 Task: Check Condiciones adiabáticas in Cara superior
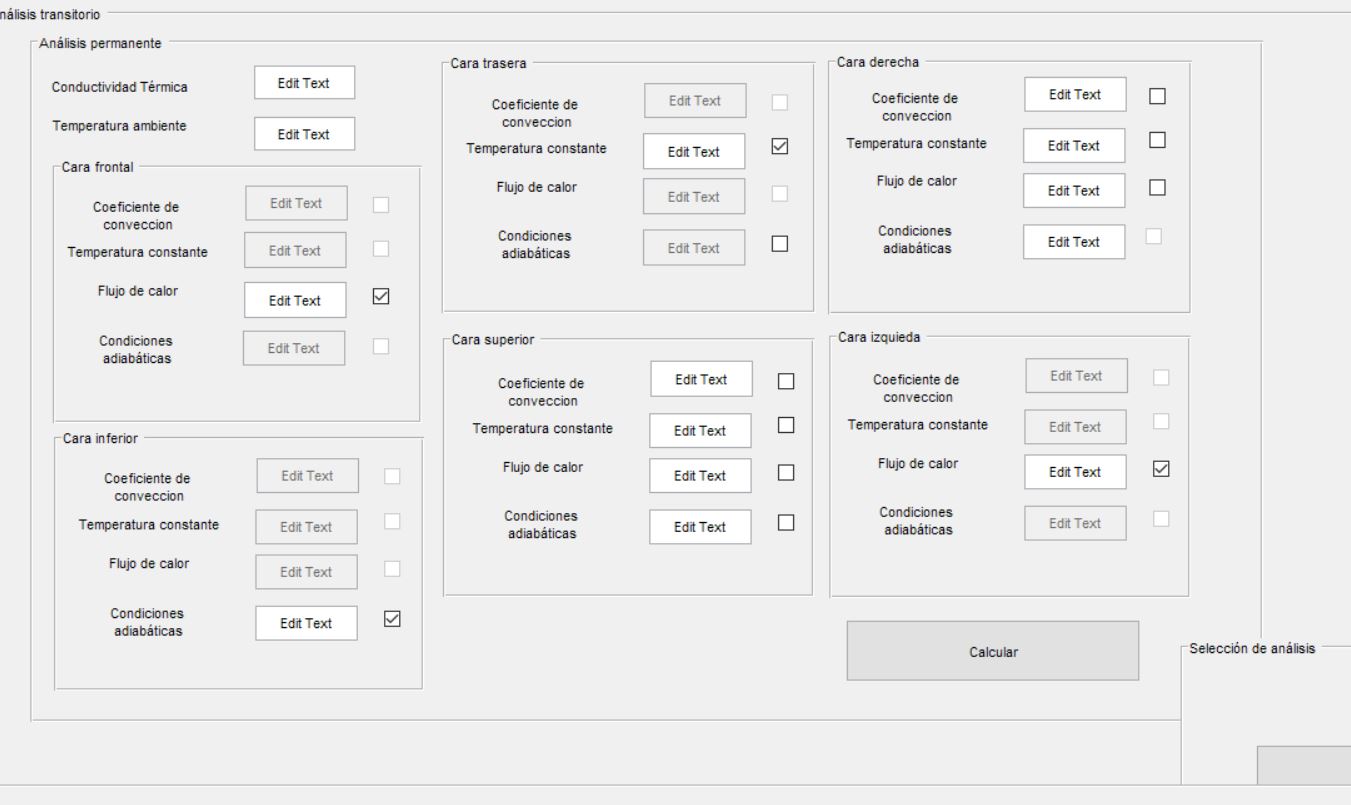pyautogui.click(x=786, y=522)
